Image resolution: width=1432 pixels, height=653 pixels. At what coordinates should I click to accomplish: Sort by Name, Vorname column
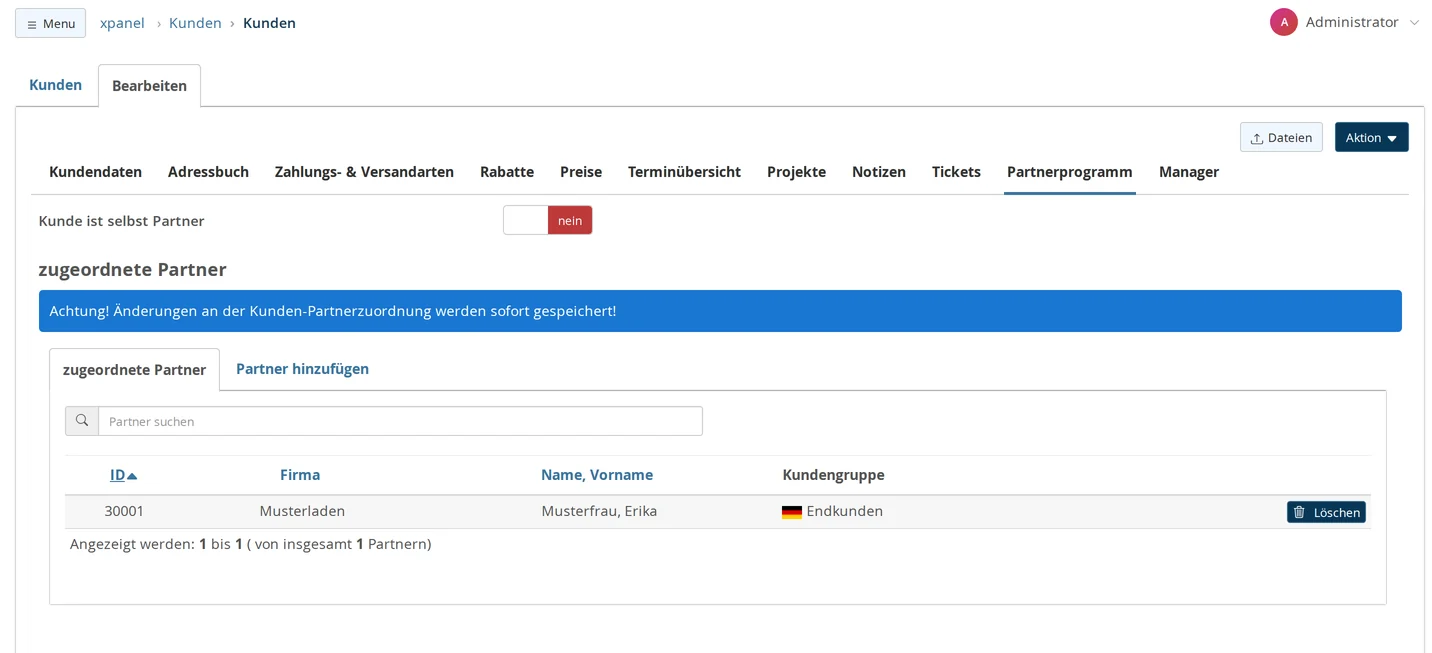click(x=597, y=475)
